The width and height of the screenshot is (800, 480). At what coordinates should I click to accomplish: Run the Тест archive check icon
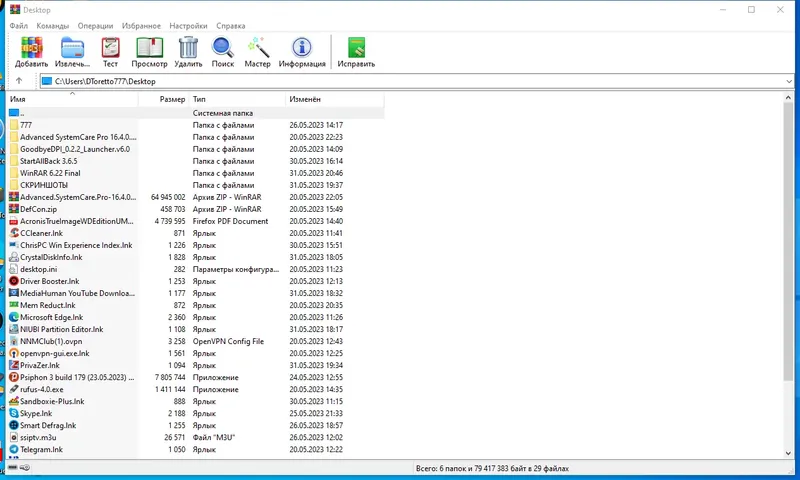(x=110, y=48)
